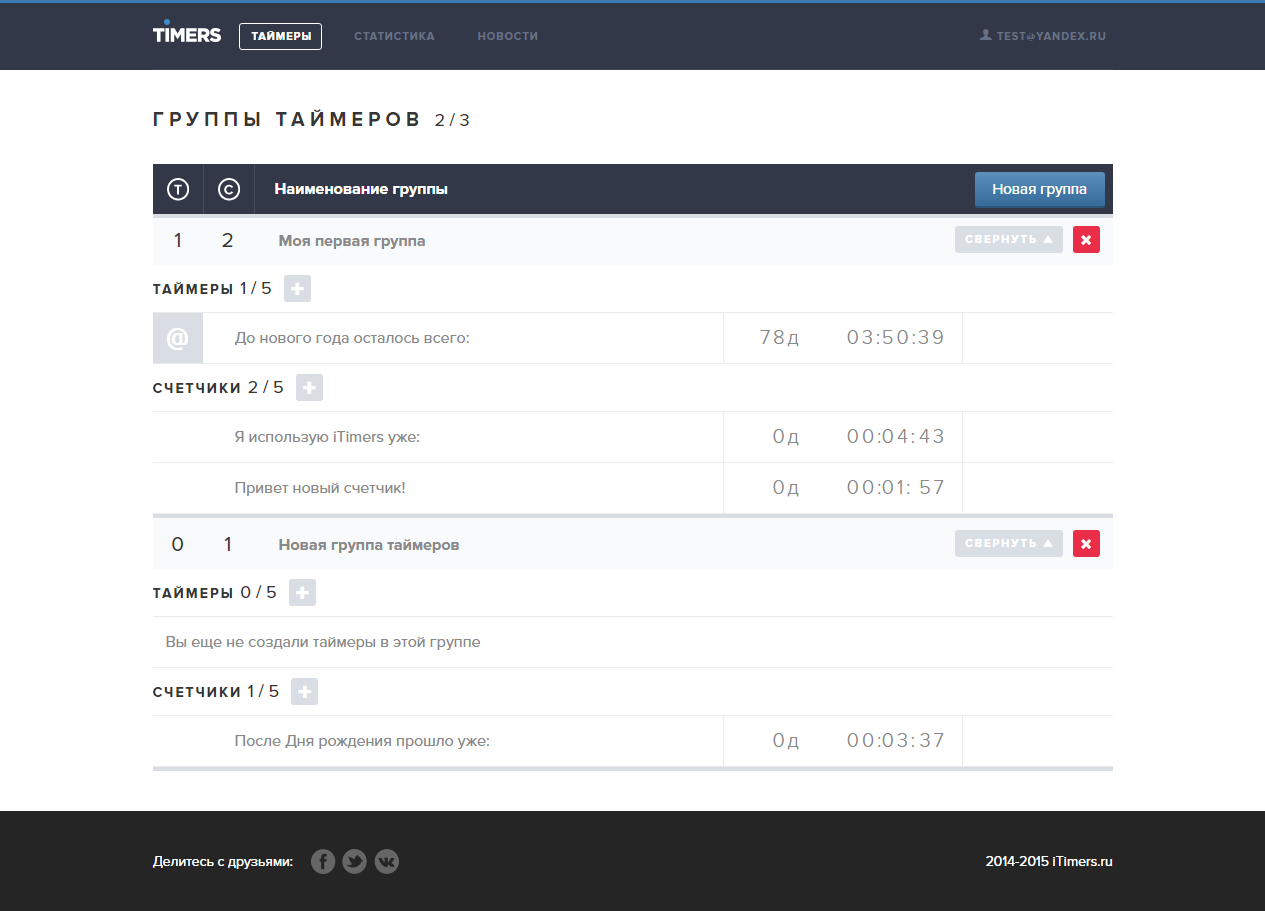This screenshot has width=1265, height=911.
Task: Add a counter to Моя первая группа
Action: [x=309, y=388]
